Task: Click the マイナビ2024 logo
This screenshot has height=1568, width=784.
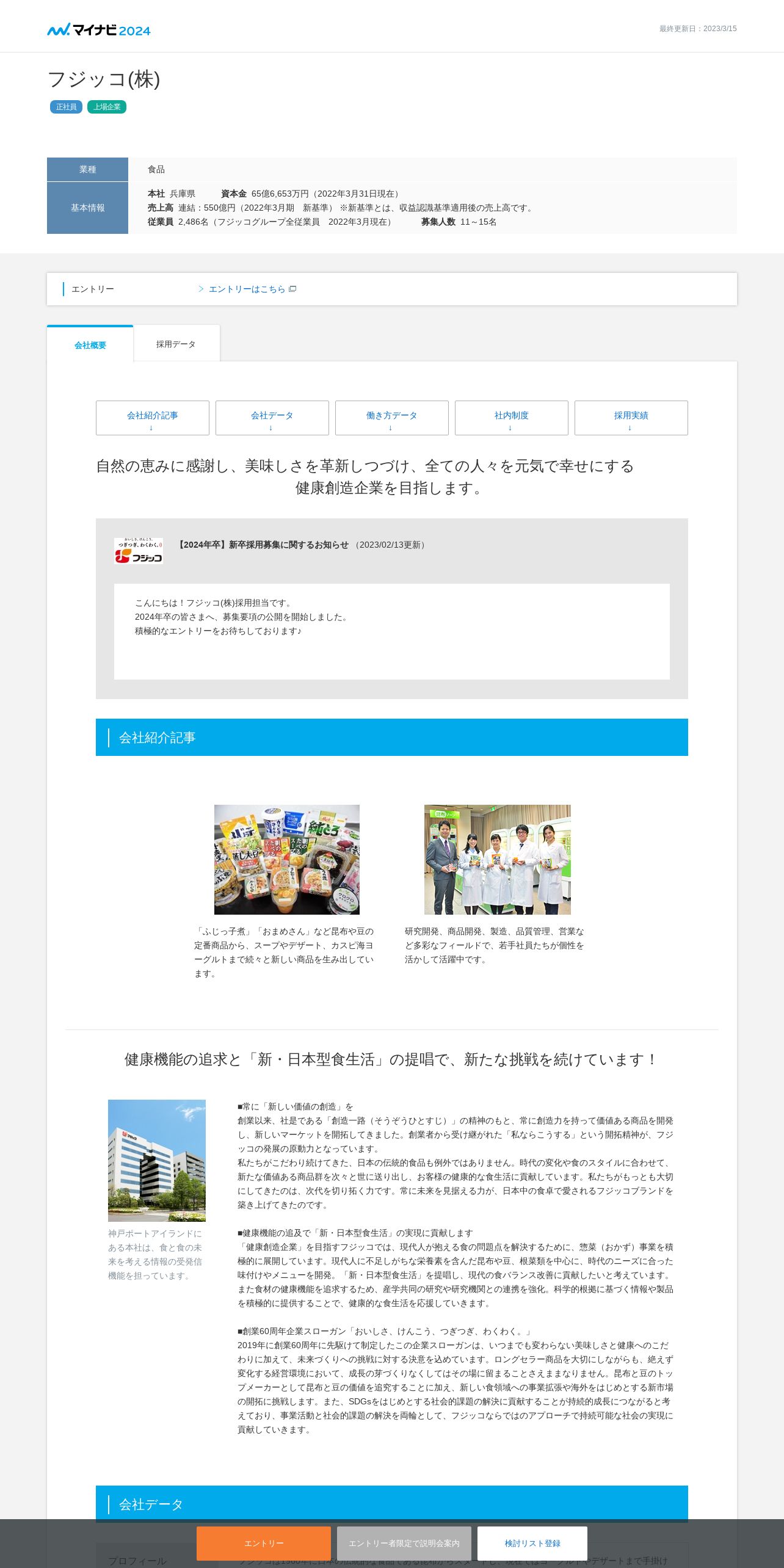Action: 99,29
